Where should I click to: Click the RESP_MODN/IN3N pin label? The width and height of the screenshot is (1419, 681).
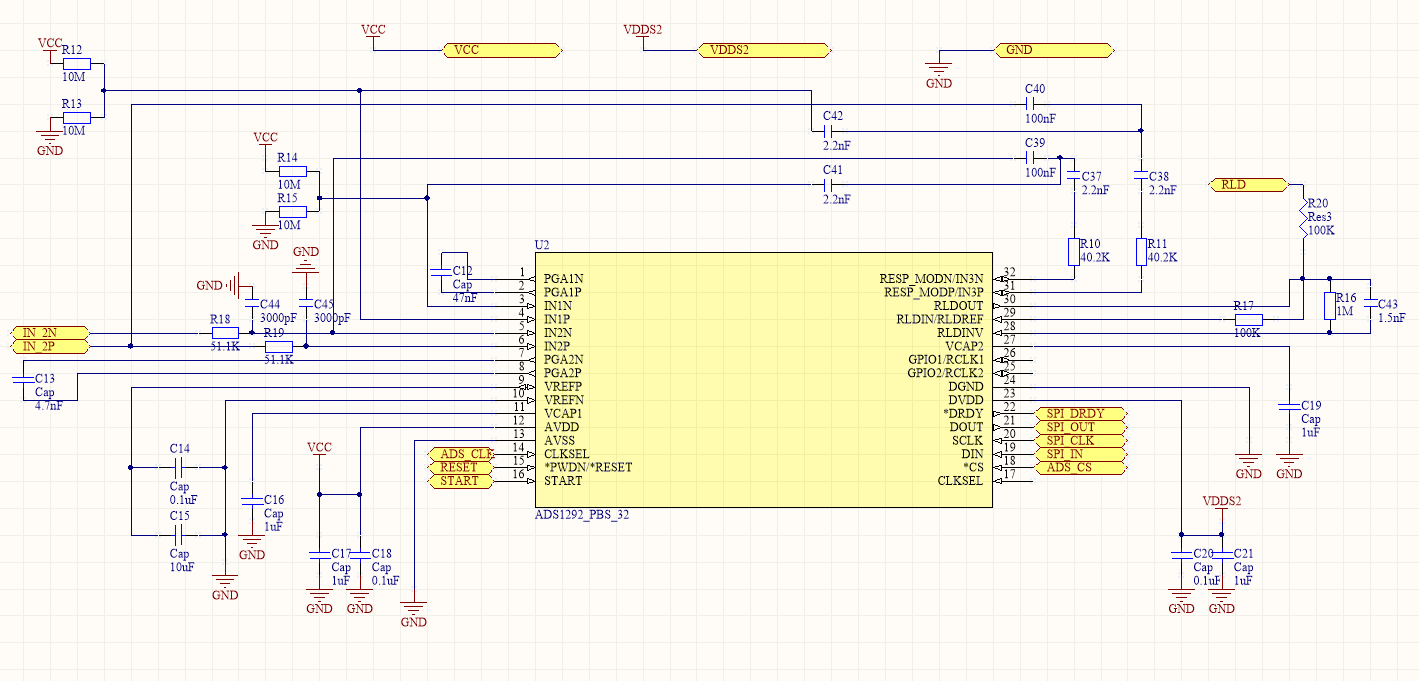click(x=931, y=279)
